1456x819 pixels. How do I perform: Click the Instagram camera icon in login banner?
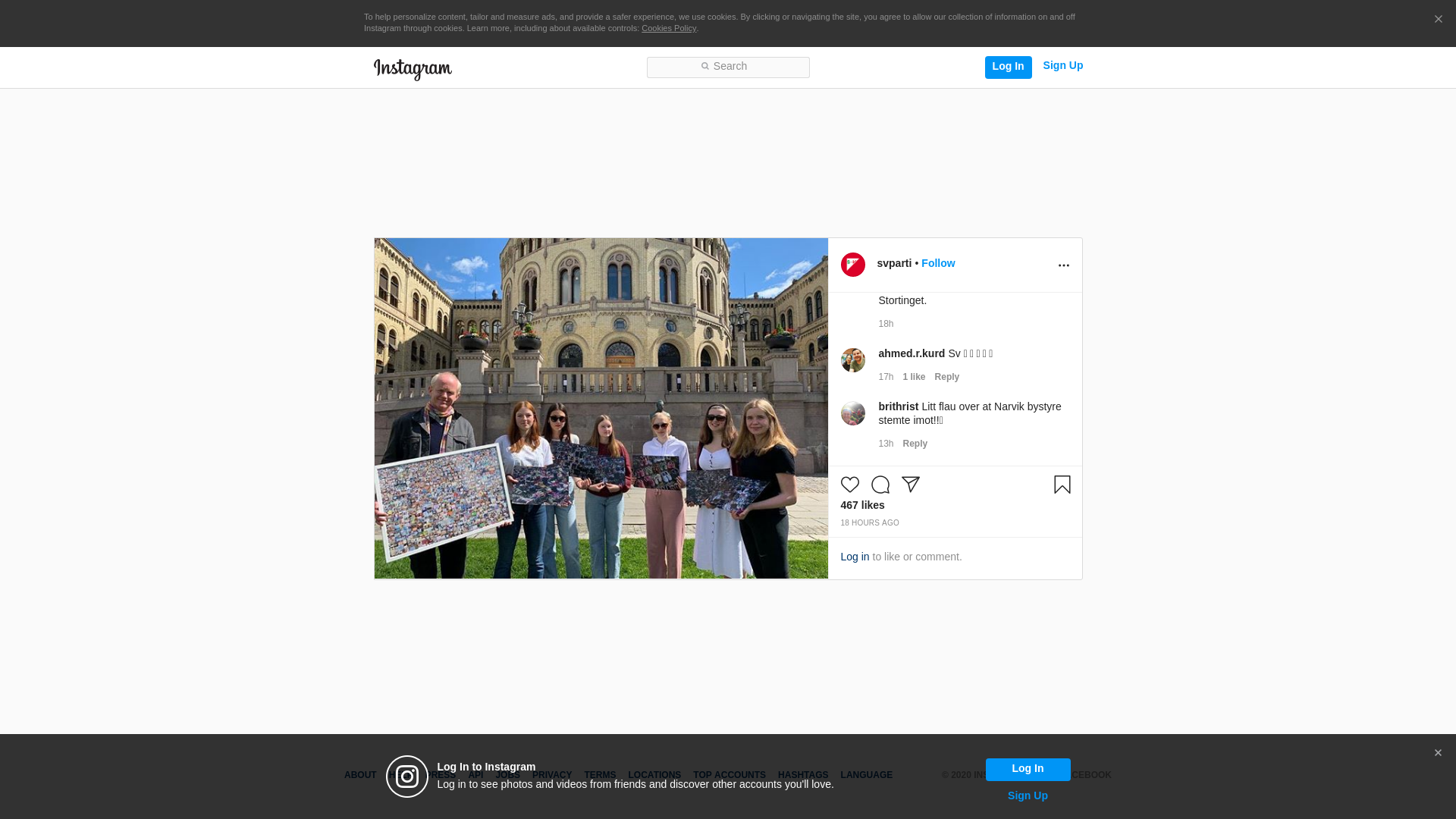[407, 777]
